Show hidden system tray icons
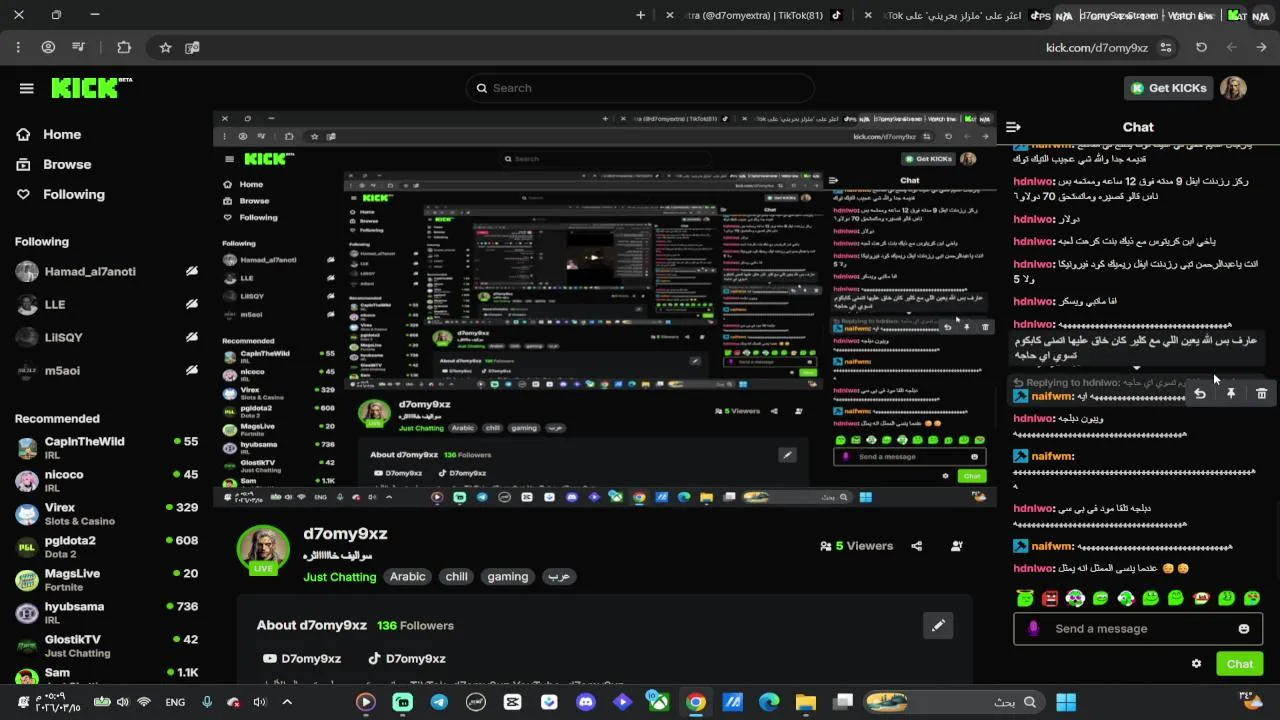This screenshot has width=1280, height=720. 287,702
